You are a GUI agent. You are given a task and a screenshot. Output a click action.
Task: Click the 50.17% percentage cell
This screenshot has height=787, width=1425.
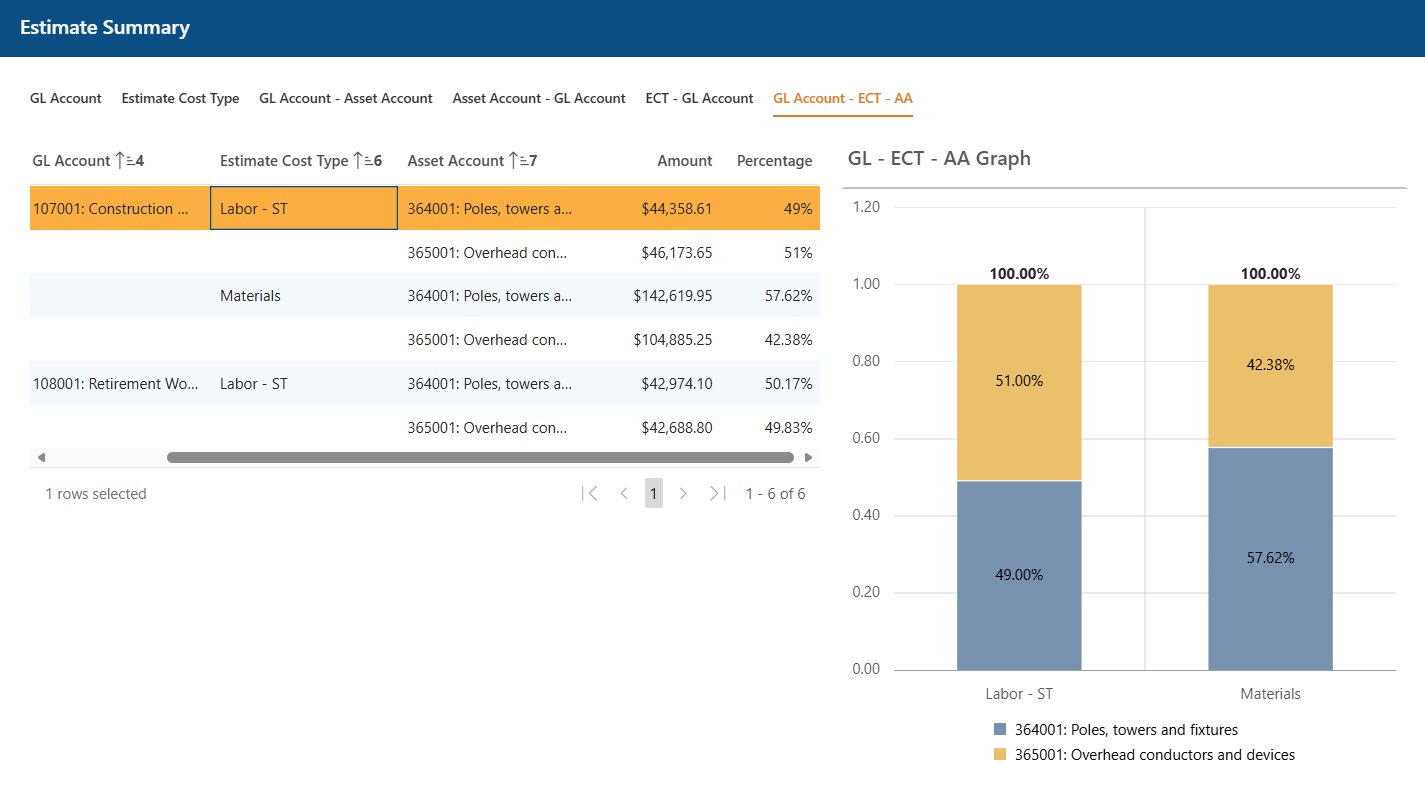790,384
